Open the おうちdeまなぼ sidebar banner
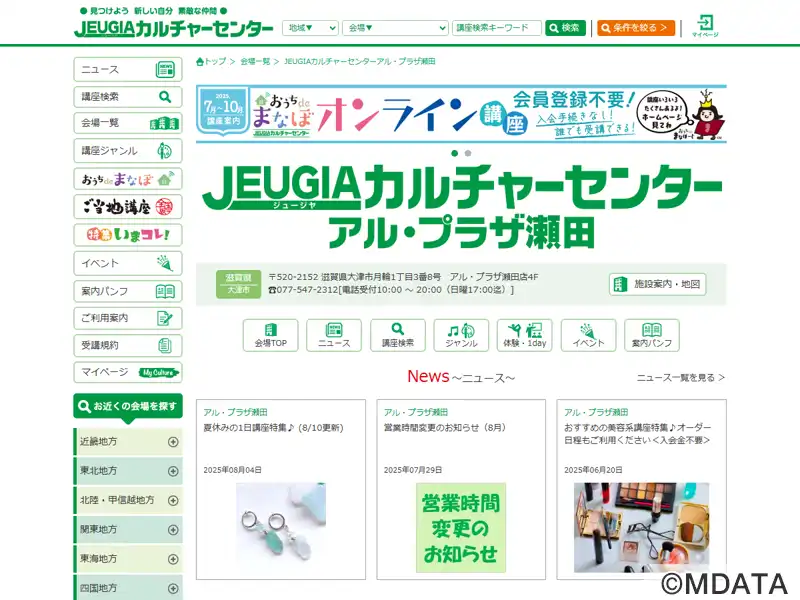Image resolution: width=800 pixels, height=600 pixels. coord(128,179)
